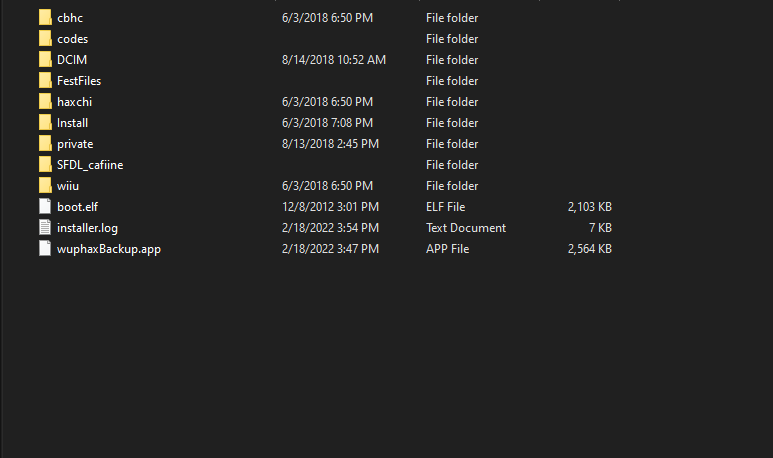
Task: Select the DCIM folder icon
Action: click(45, 60)
